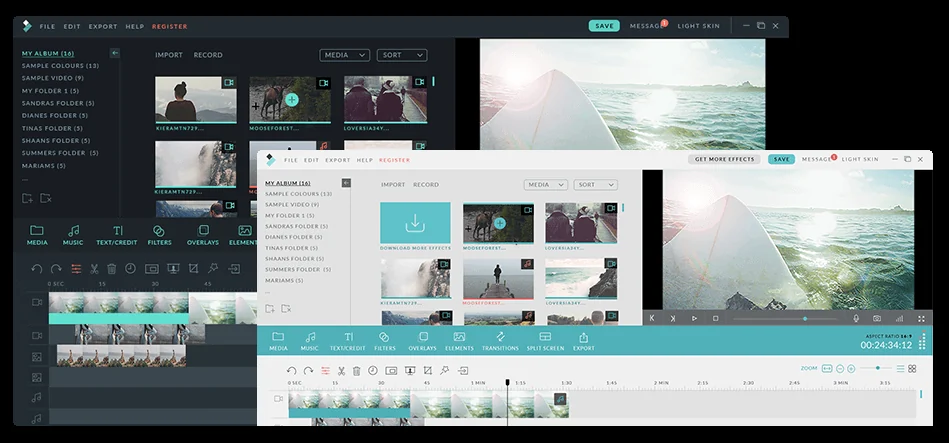Expand the Media dropdown in light window
The width and height of the screenshot is (949, 443).
coord(545,185)
